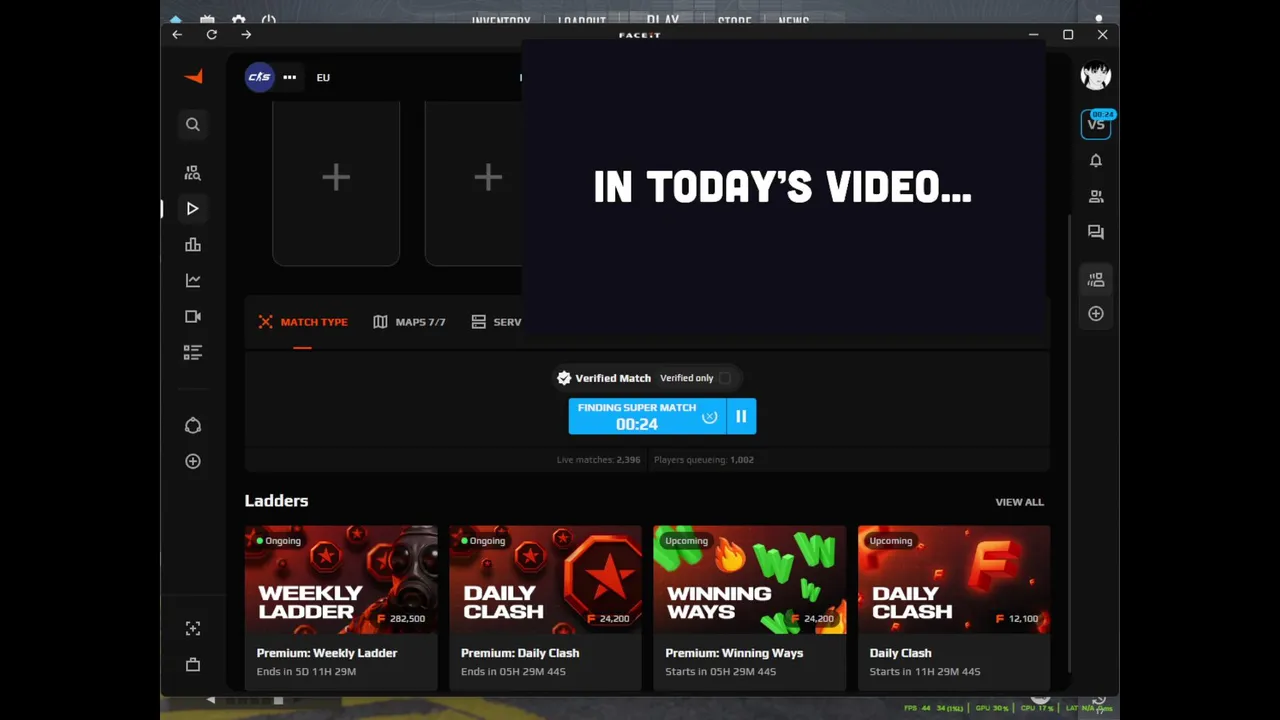Image resolution: width=1280 pixels, height=720 pixels.
Task: Click the Players queueing count text
Action: click(704, 460)
